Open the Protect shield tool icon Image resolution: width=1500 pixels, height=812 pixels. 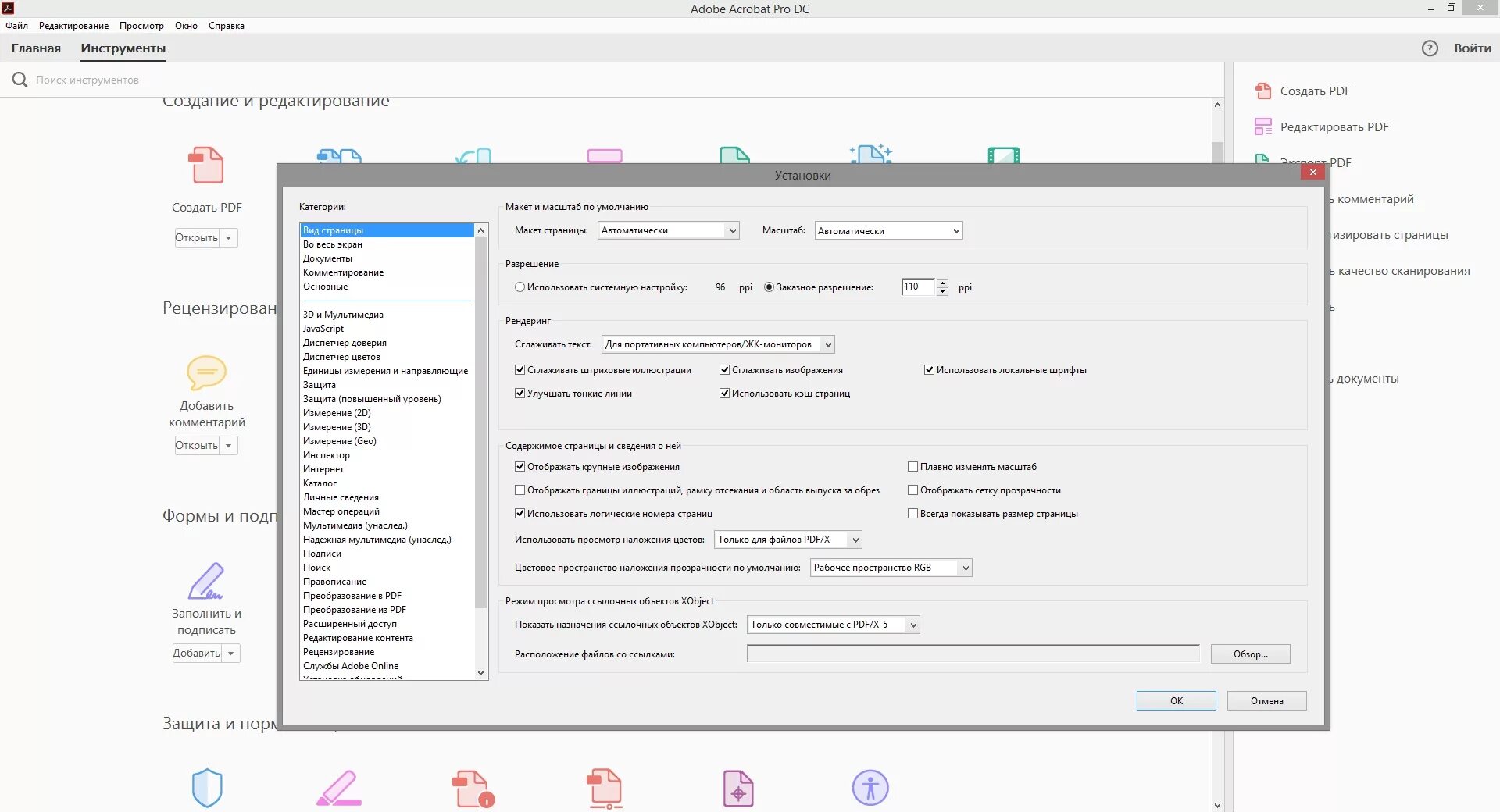click(x=207, y=788)
